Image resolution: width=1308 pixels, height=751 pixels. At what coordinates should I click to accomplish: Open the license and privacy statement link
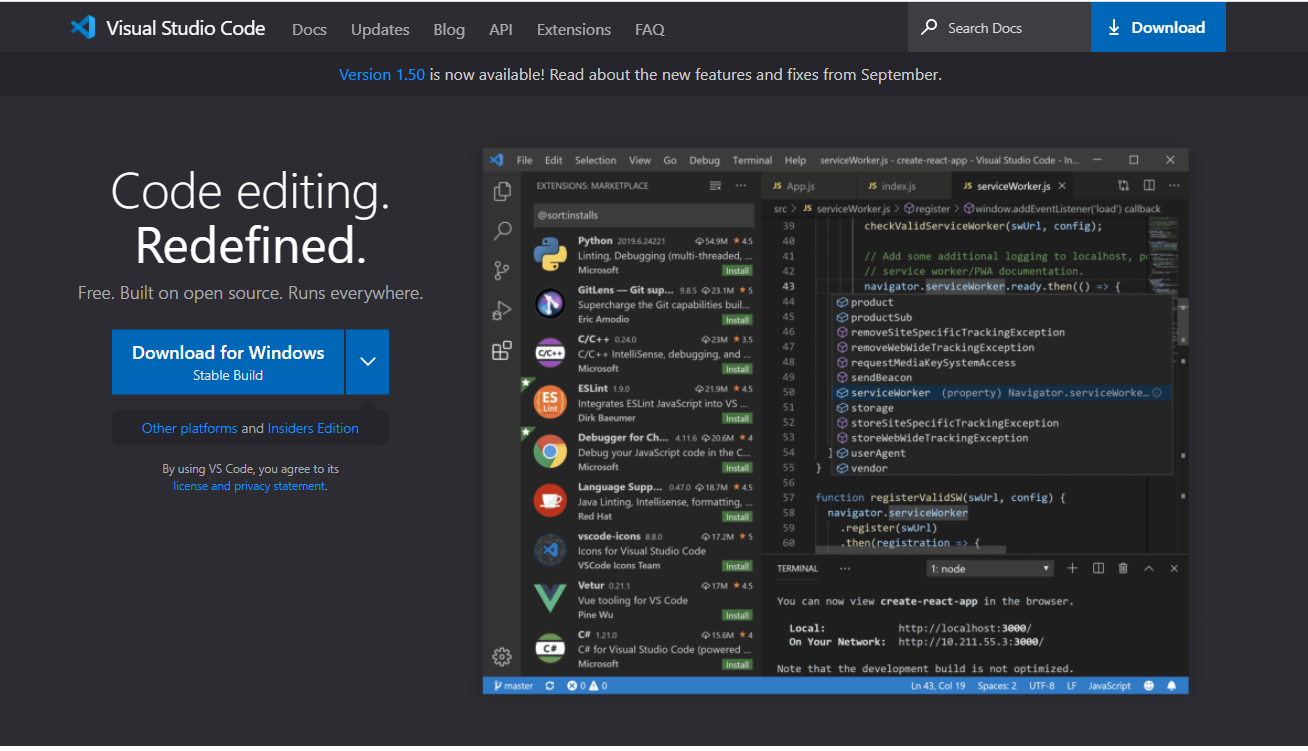pos(249,486)
